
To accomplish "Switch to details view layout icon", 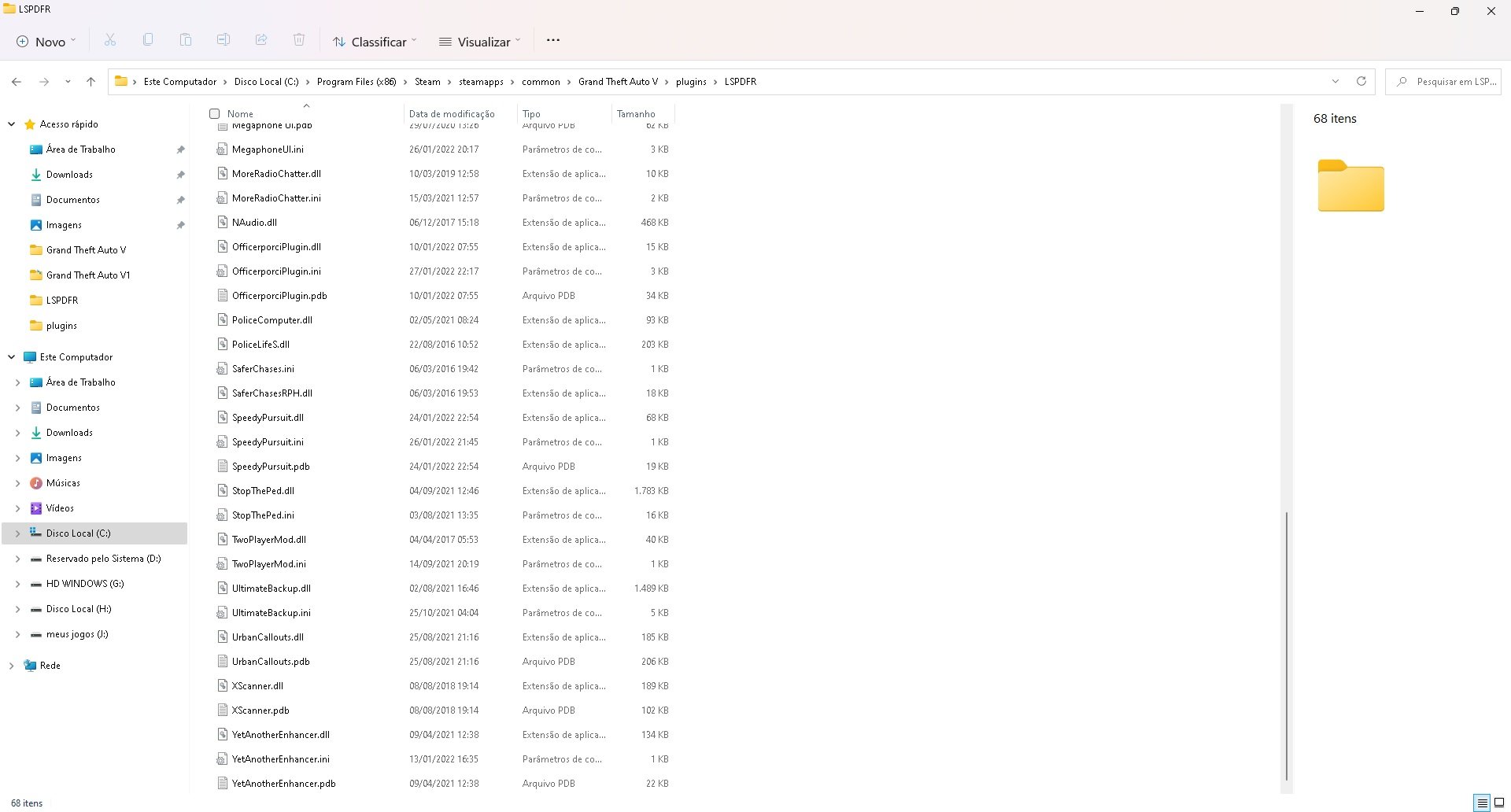I will 1483,803.
